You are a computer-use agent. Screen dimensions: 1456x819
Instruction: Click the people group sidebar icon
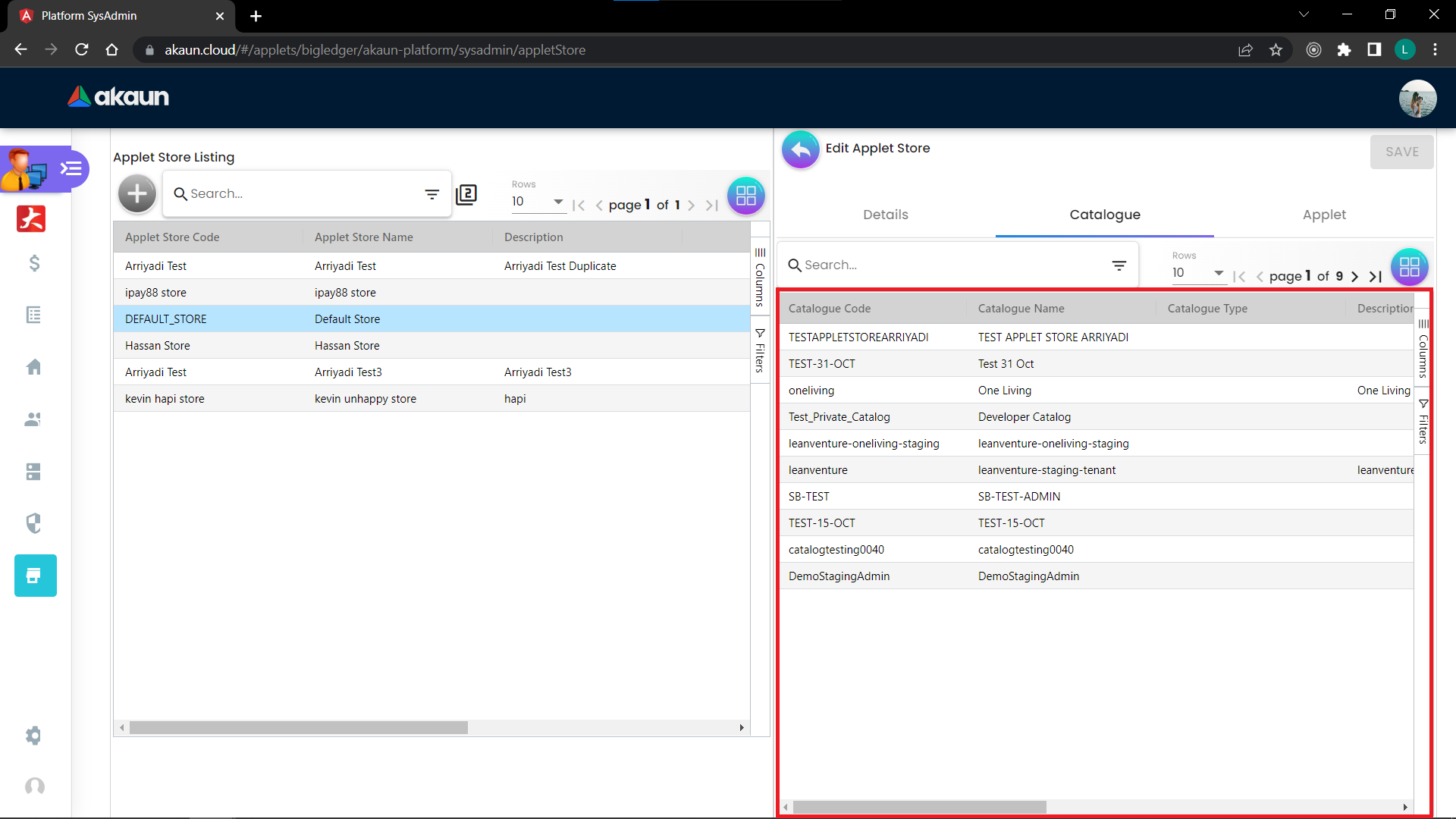[33, 419]
